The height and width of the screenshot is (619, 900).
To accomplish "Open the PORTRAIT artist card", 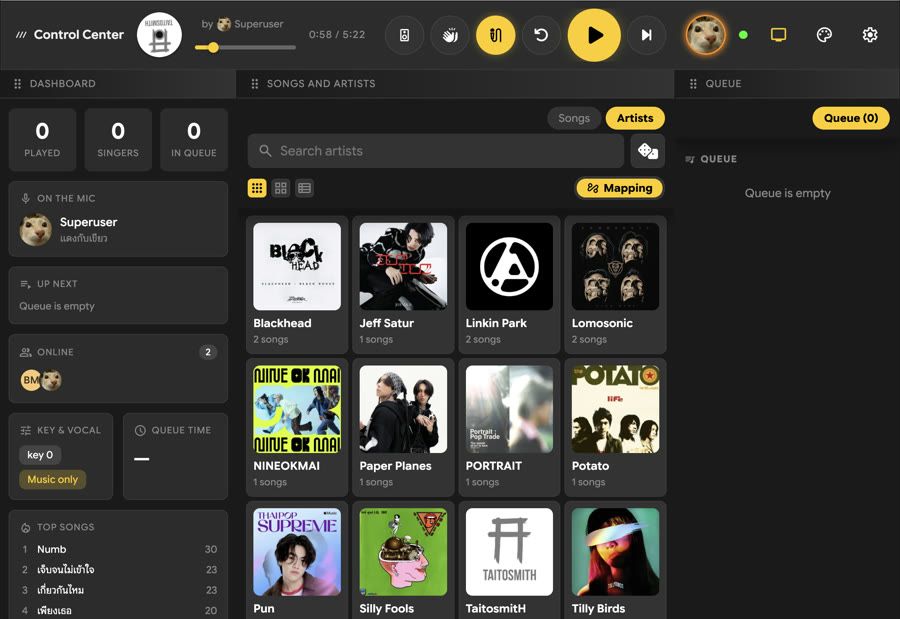I will [x=509, y=428].
